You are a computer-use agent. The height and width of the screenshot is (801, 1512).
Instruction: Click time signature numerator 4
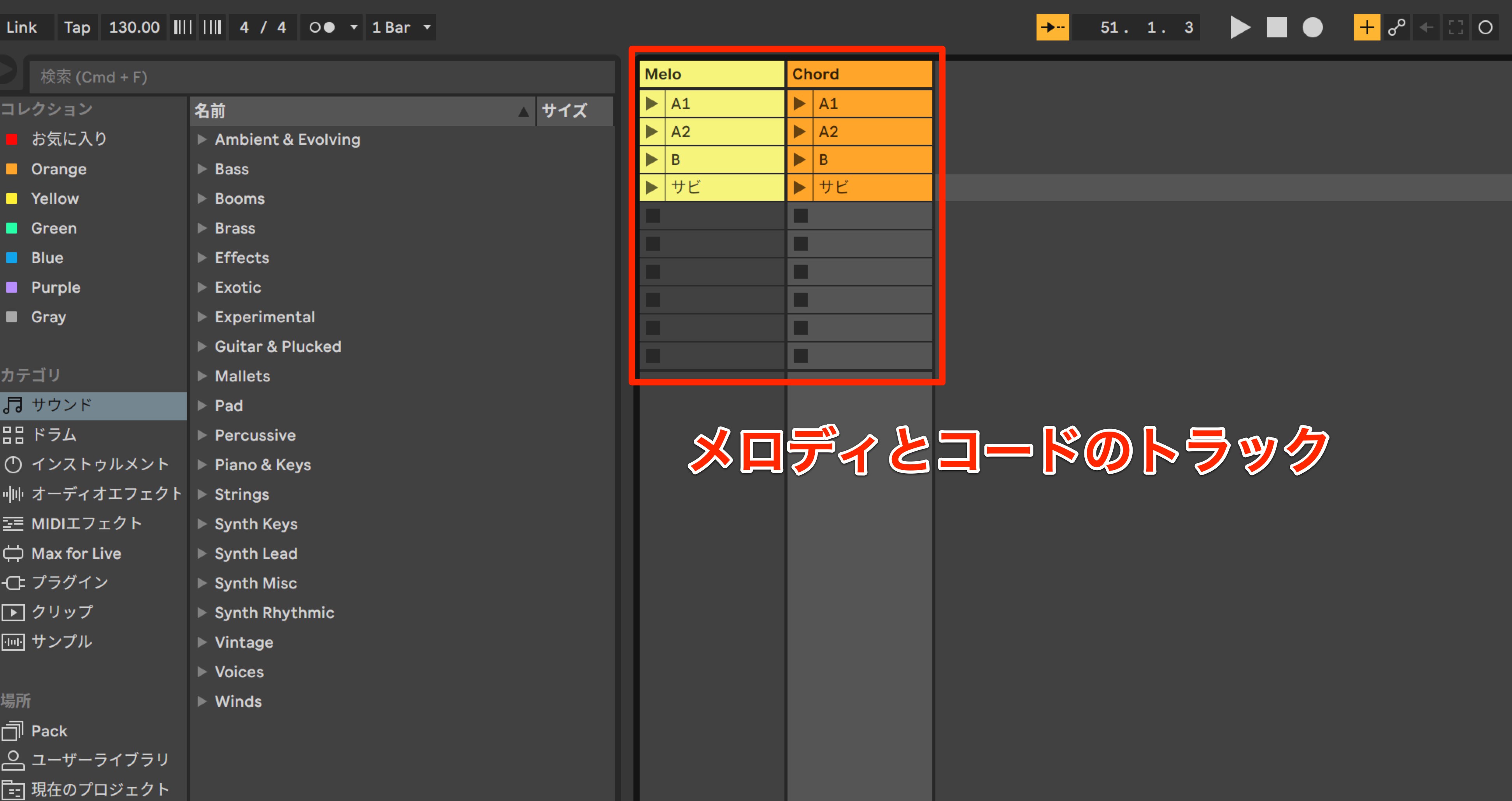(244, 27)
